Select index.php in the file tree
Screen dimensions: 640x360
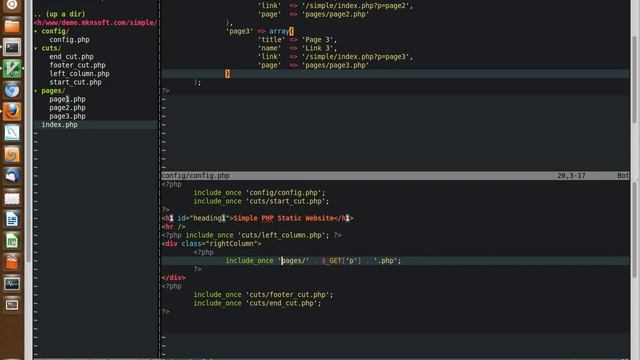[60, 125]
